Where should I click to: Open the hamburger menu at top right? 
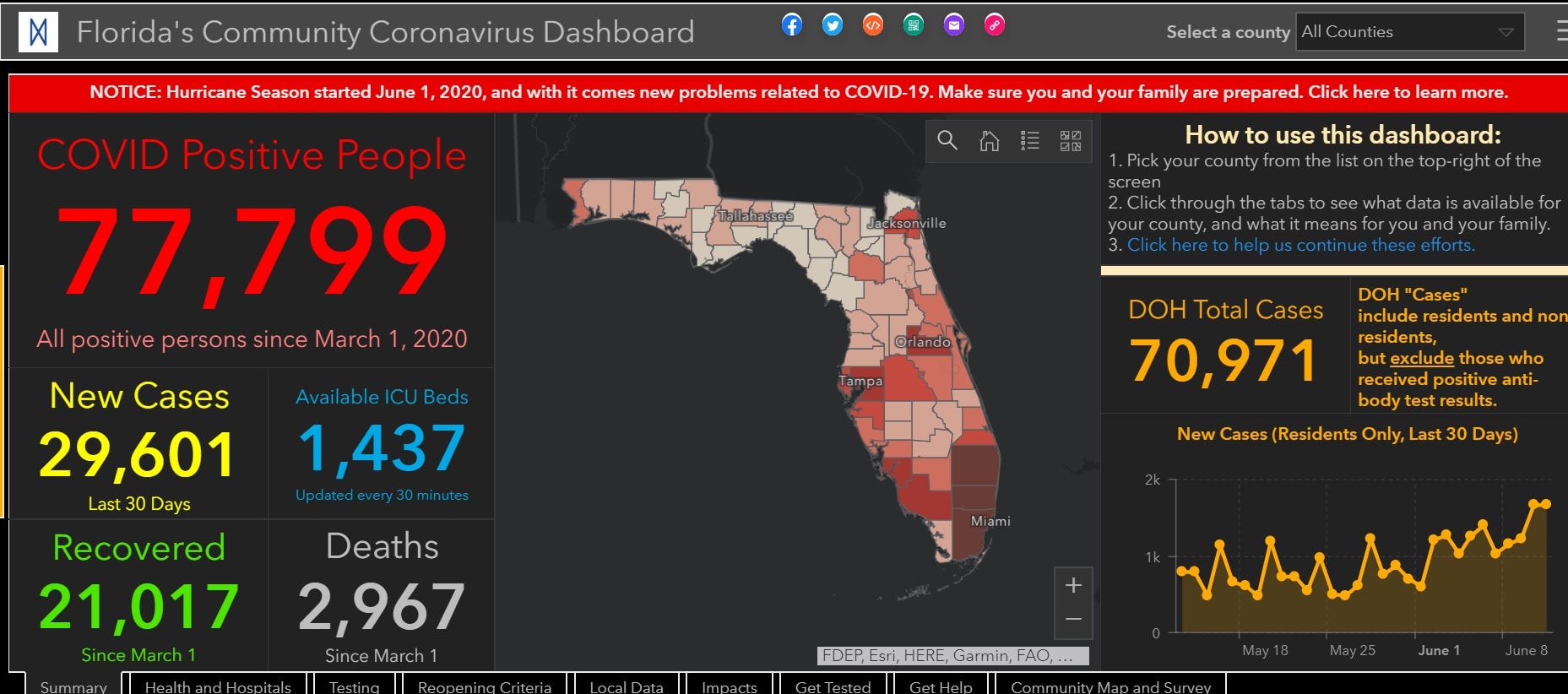tap(1561, 32)
